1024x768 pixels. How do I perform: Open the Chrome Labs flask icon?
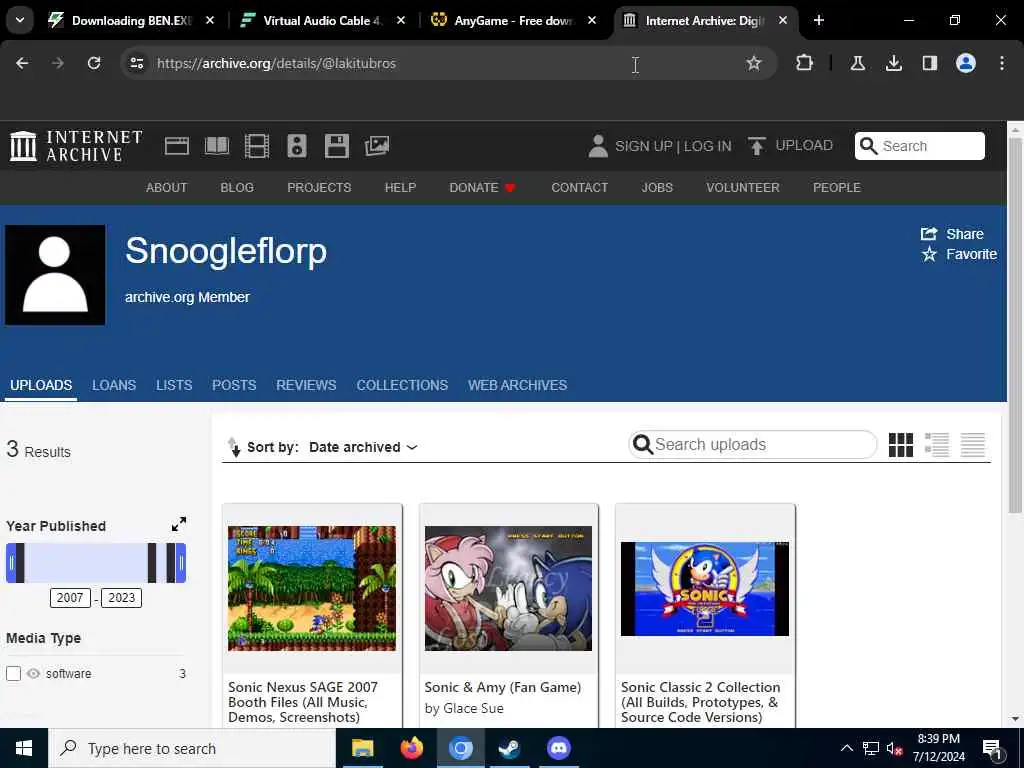pos(857,63)
